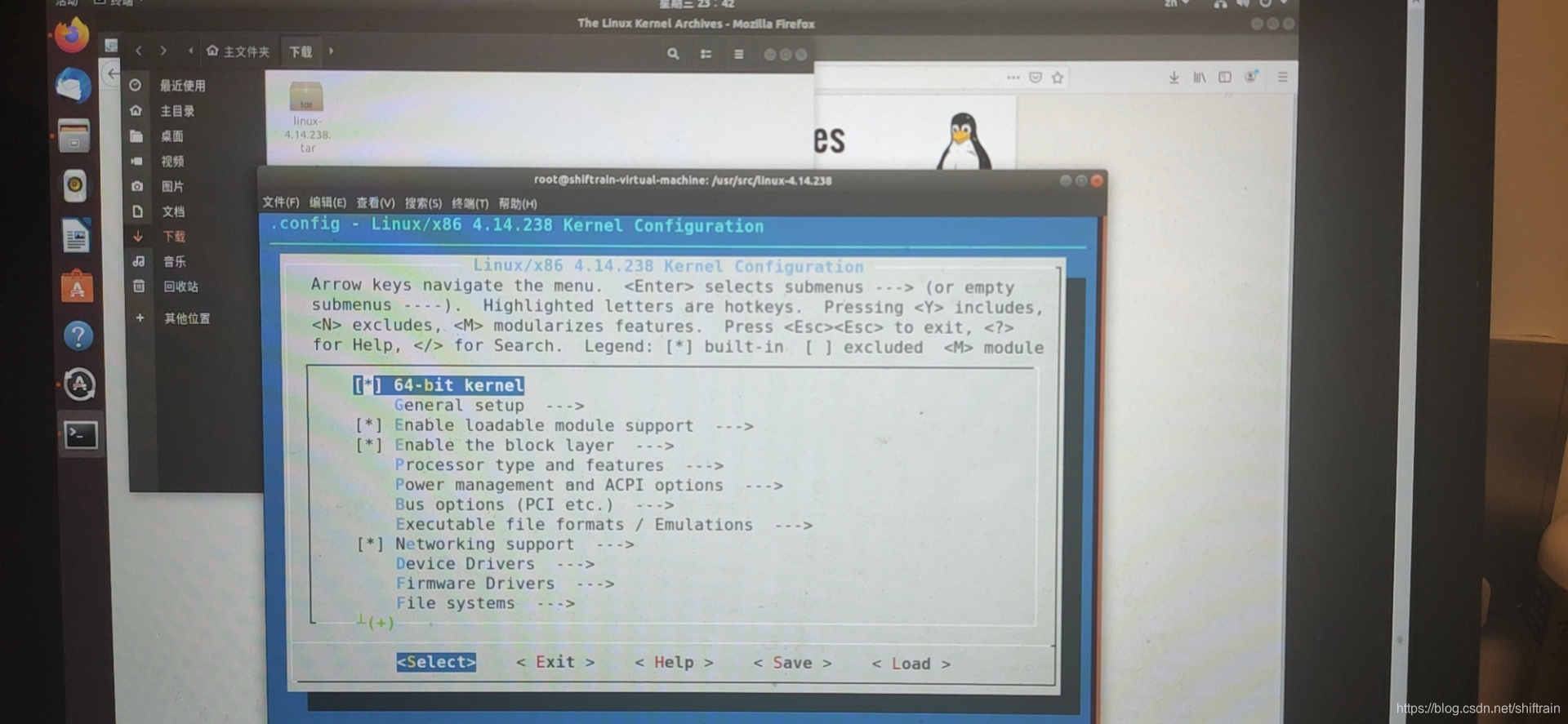Open Software Updater in the dock
The image size is (1568, 724).
pyautogui.click(x=79, y=384)
